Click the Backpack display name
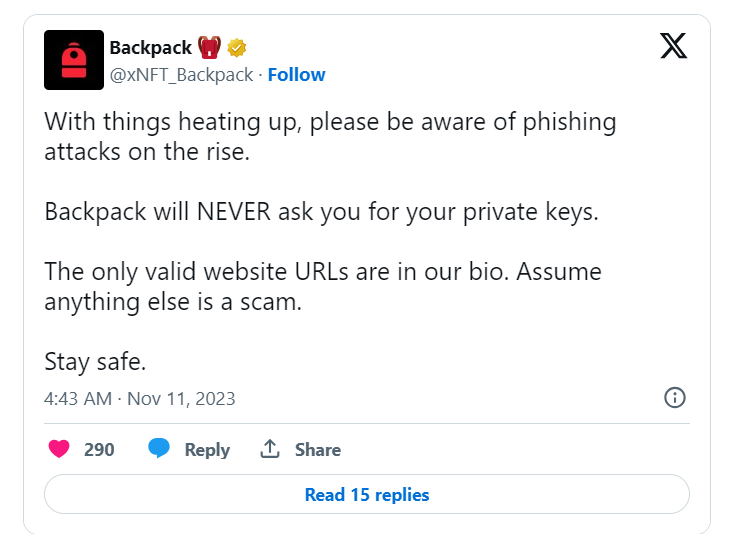 (x=150, y=48)
